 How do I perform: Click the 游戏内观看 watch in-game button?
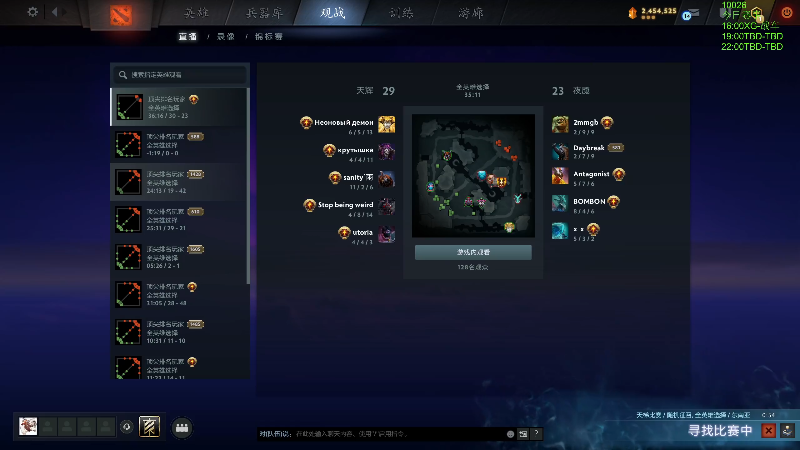click(x=473, y=252)
